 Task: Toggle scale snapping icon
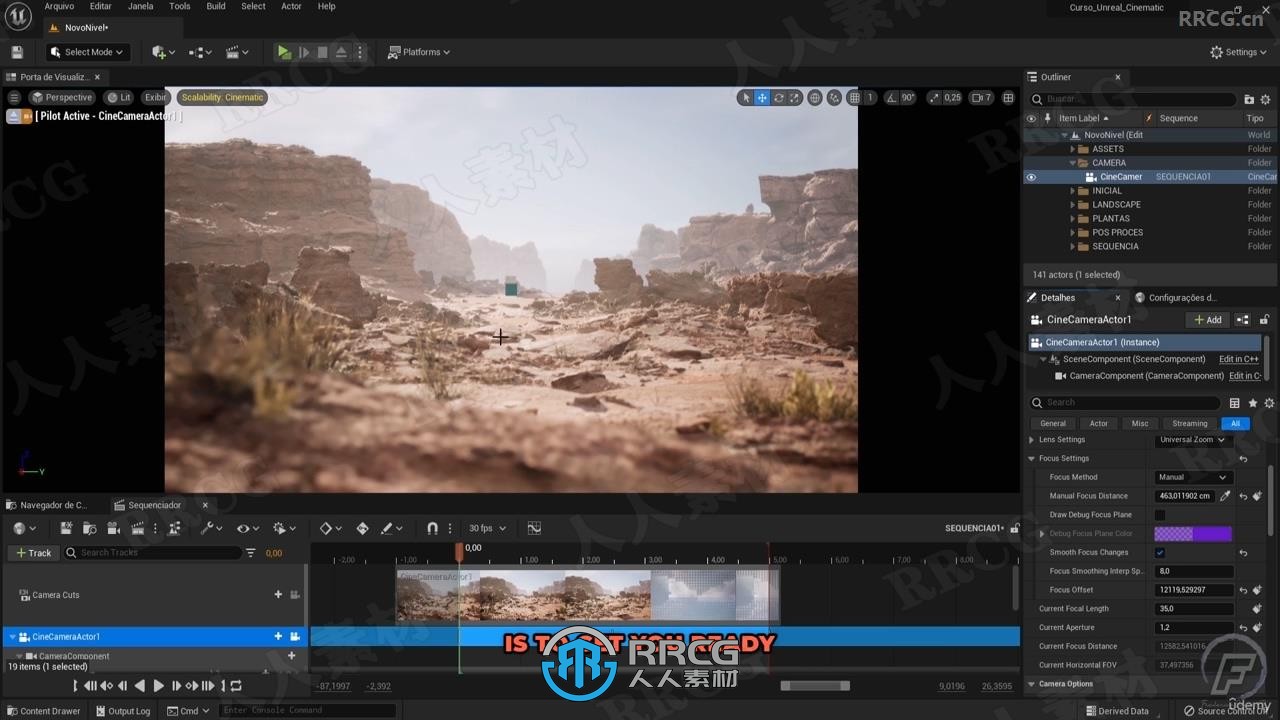tap(934, 97)
